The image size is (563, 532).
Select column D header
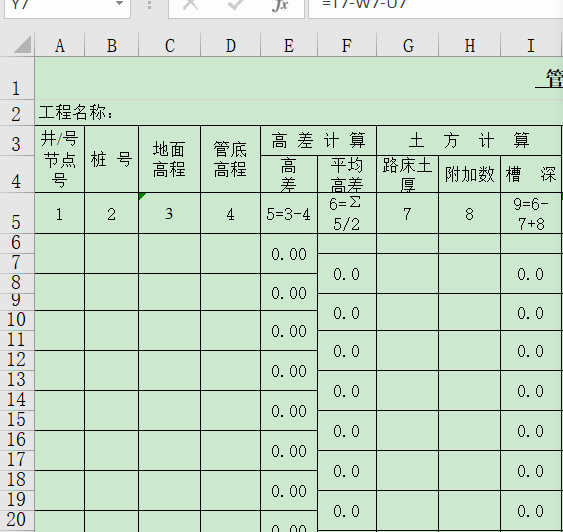(x=231, y=45)
